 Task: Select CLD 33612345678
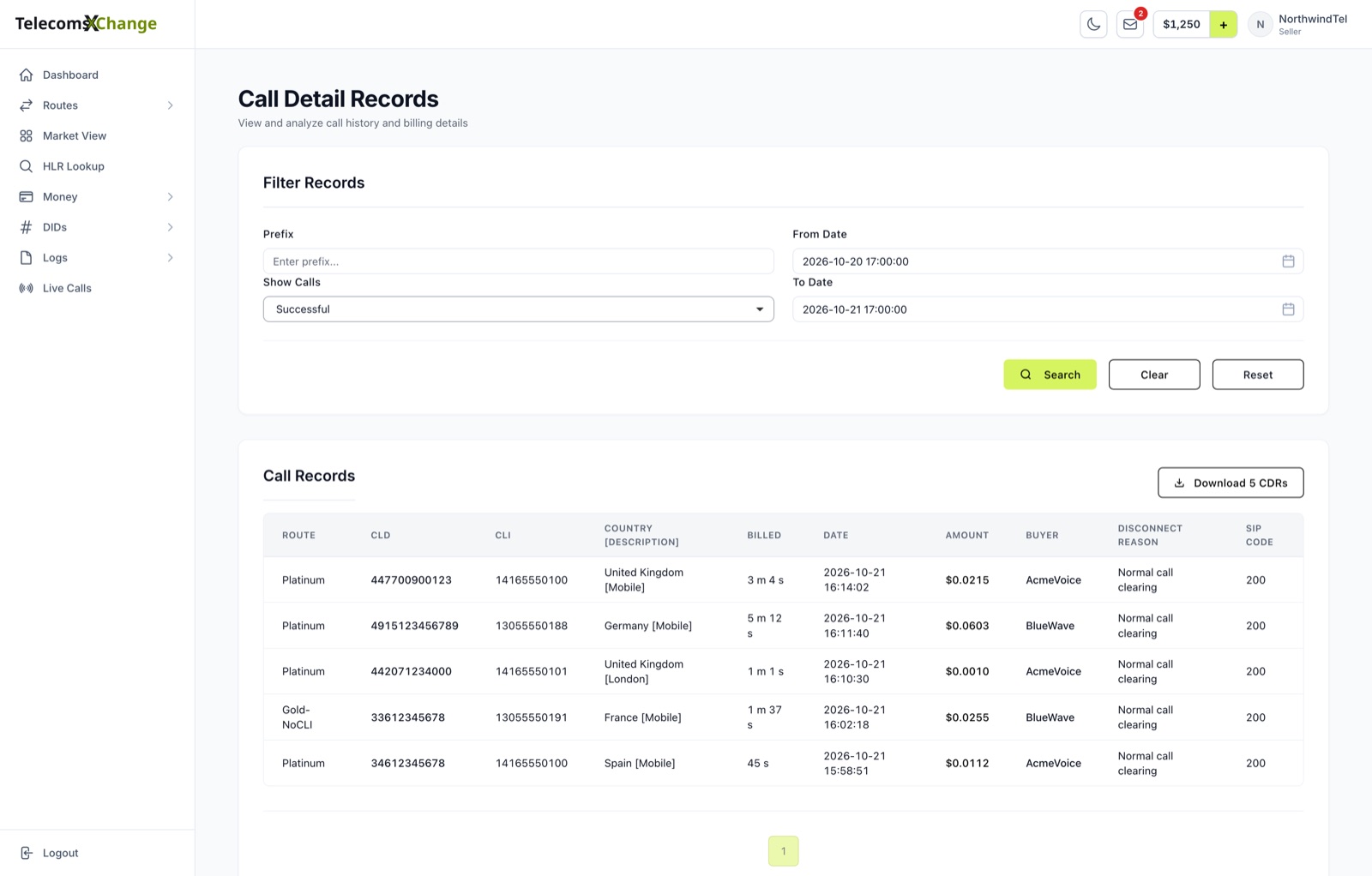407,717
